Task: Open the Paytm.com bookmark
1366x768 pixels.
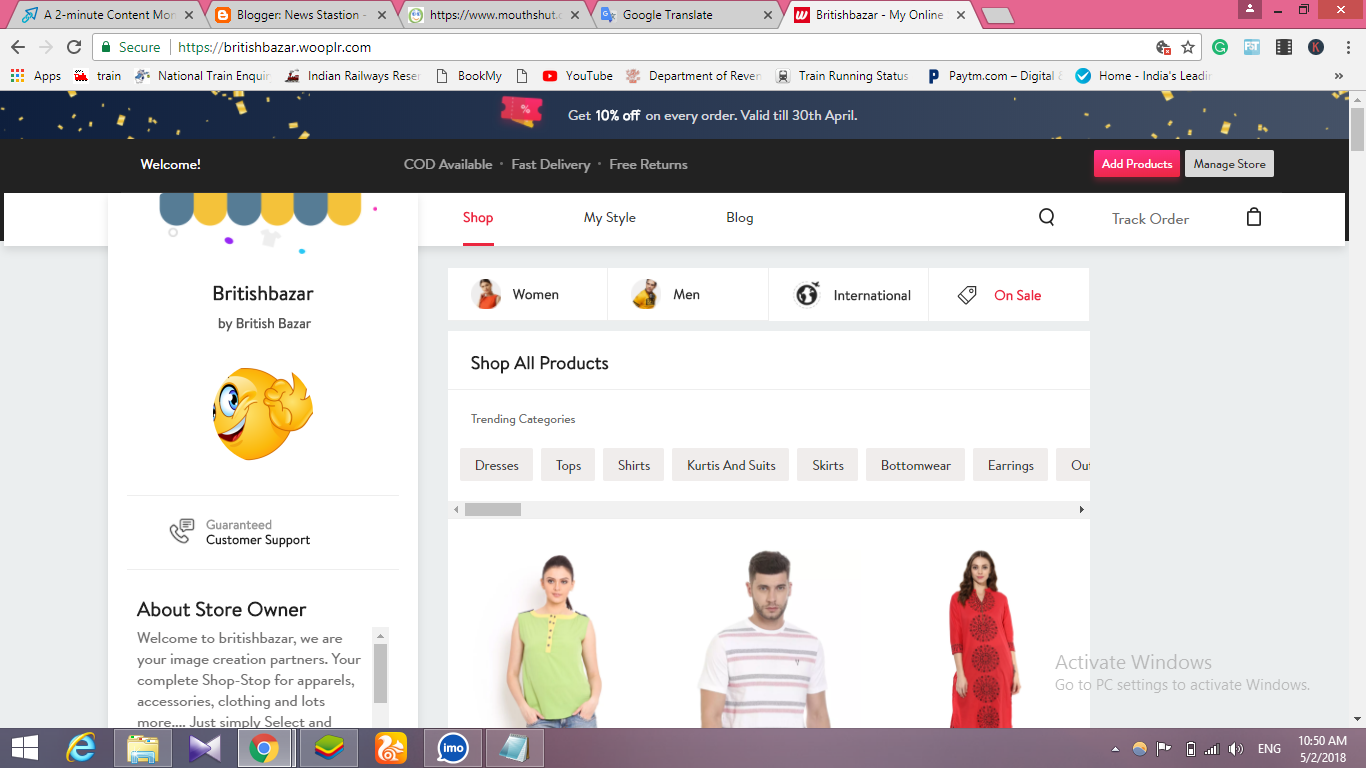Action: point(994,76)
